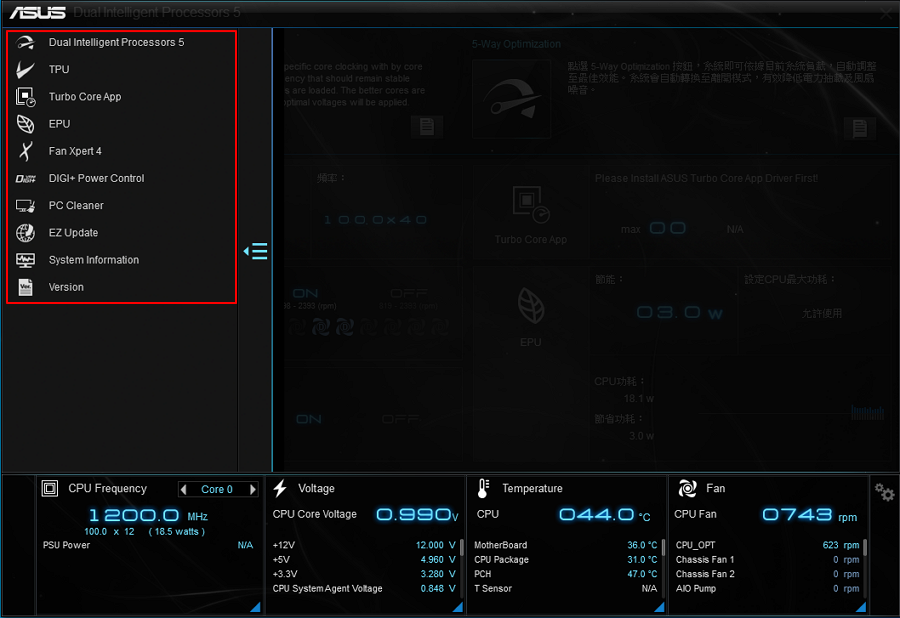This screenshot has width=900, height=618.
Task: Click the CPU System Agent Voltage row
Action: [x=364, y=589]
